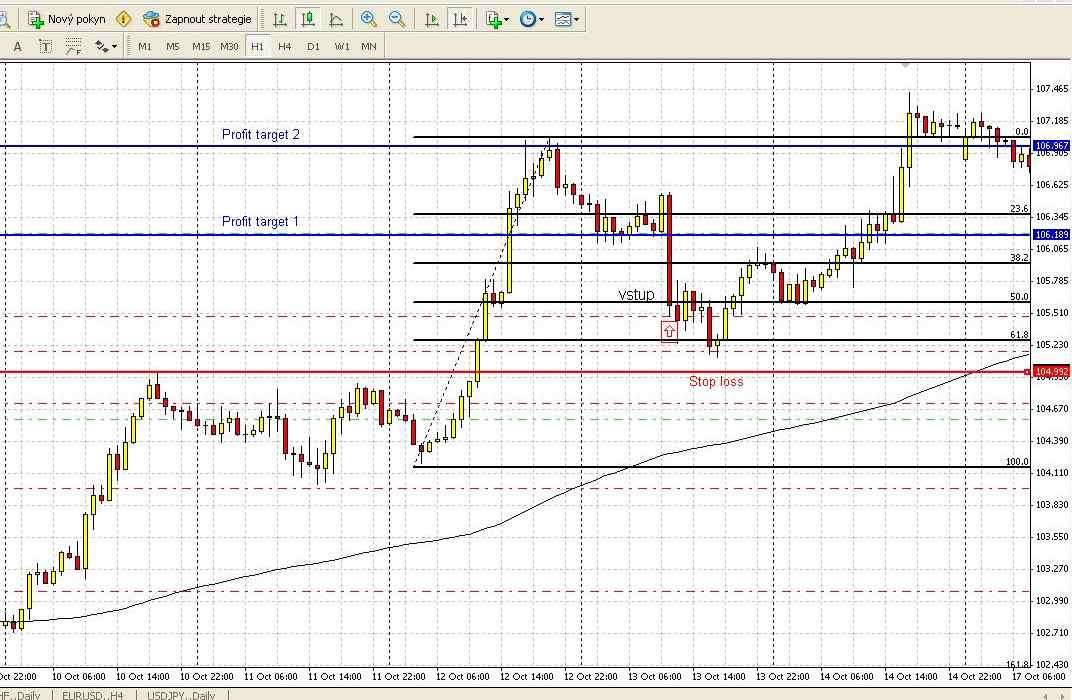Open the USDJPY..Daily chart tab
The width and height of the screenshot is (1072, 700).
181,695
